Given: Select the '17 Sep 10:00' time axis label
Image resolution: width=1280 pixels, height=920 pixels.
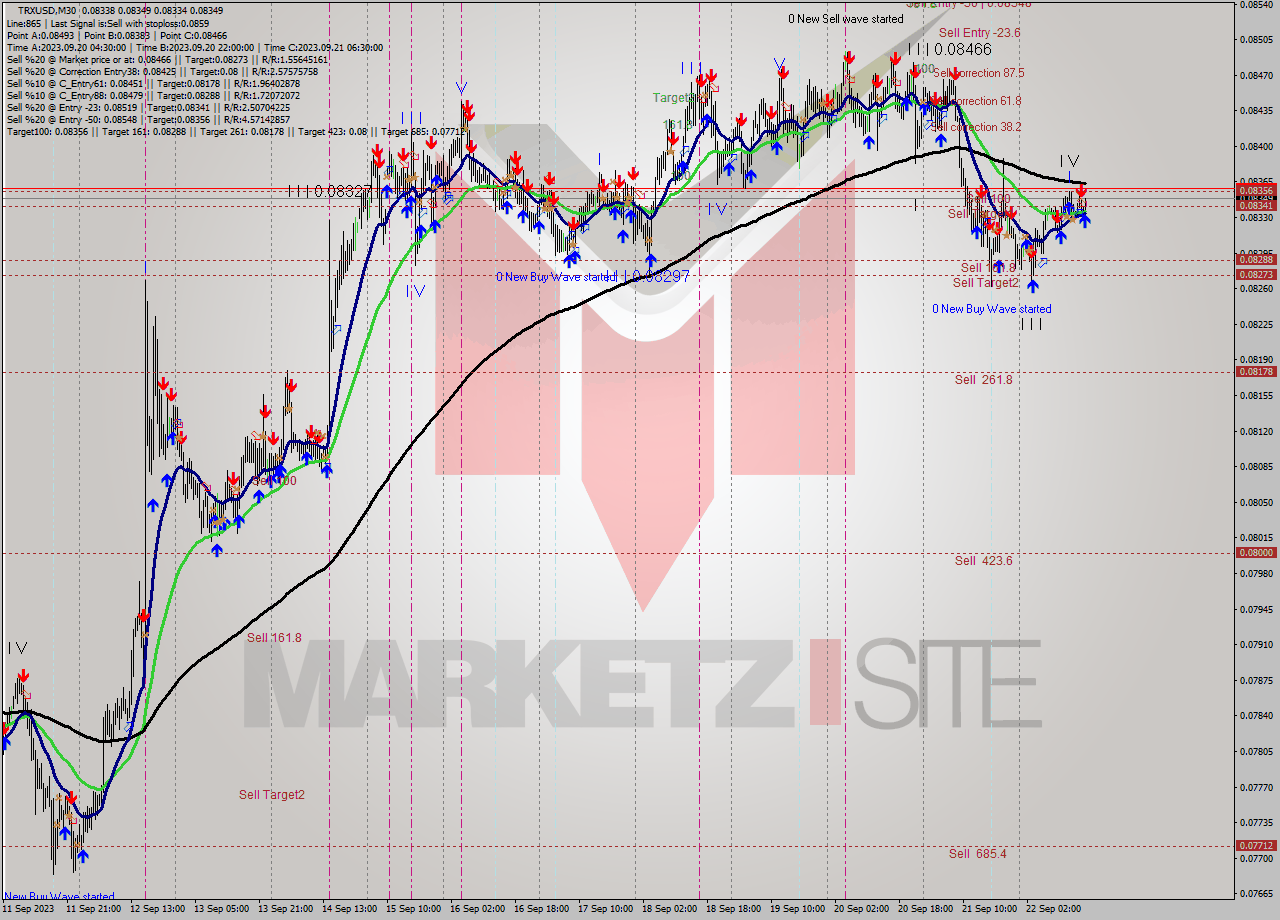Looking at the screenshot, I should 606,910.
